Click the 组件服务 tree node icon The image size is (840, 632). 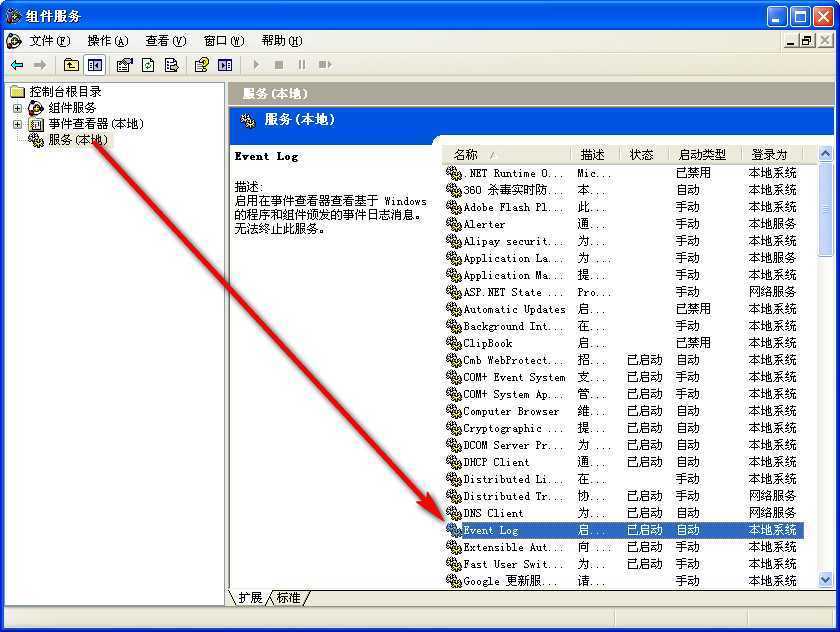pos(36,108)
